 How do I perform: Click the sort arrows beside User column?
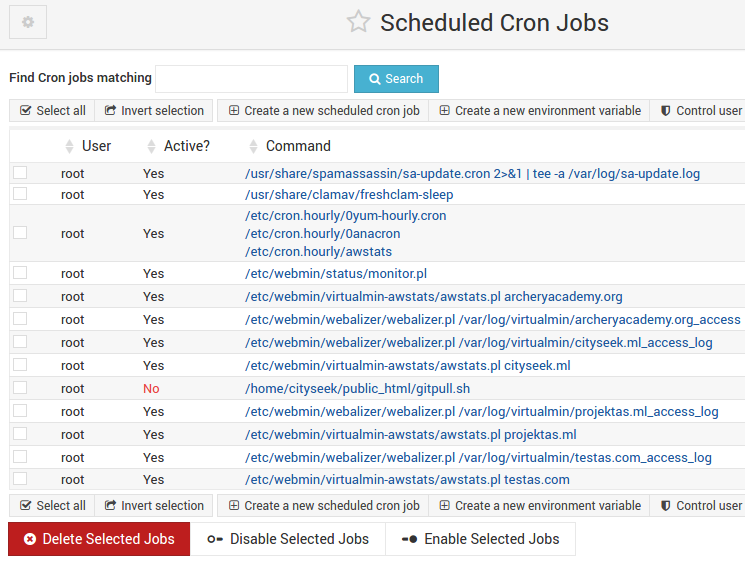(69, 146)
